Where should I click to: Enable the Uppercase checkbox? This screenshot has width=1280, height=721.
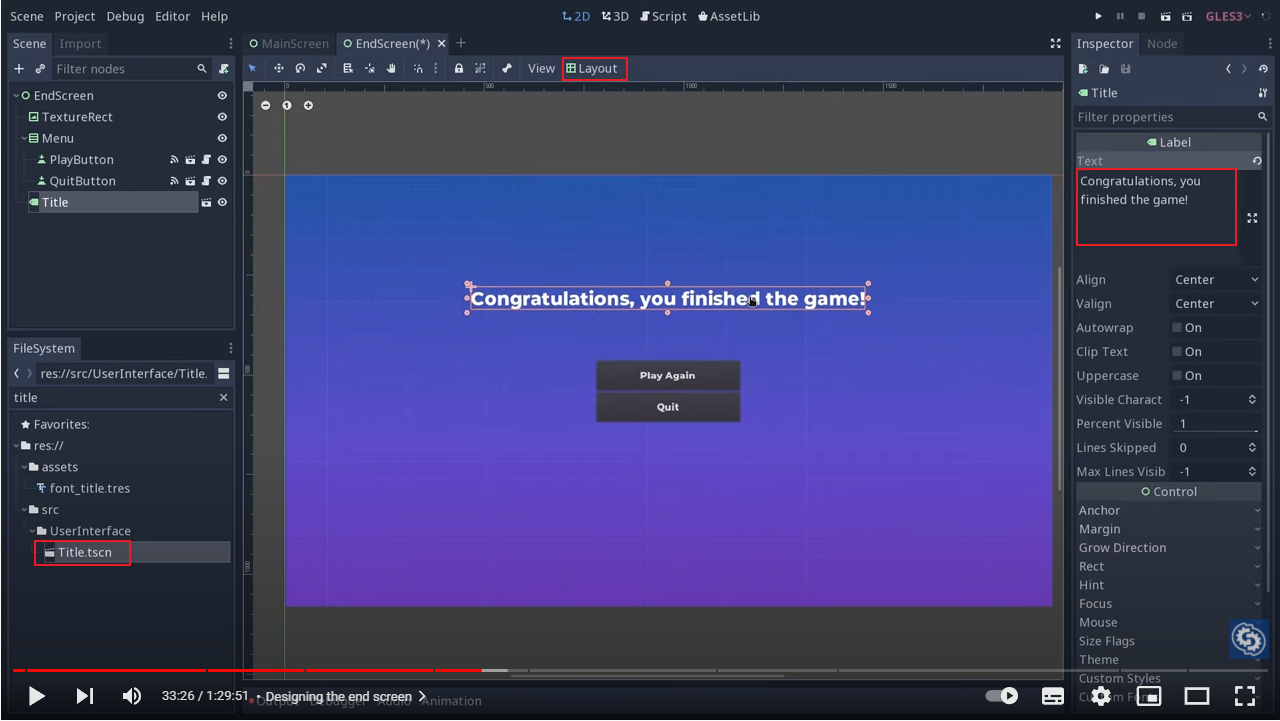(1177, 376)
